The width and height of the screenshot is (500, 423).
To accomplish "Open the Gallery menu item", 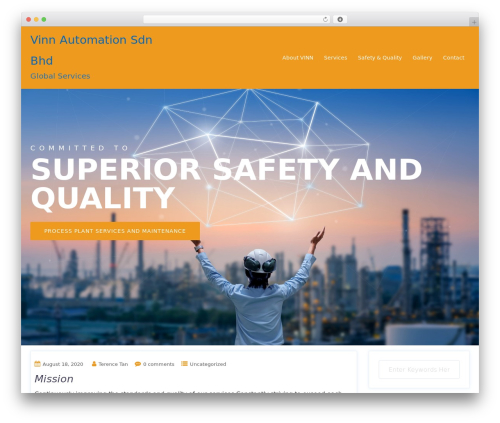I will [422, 58].
